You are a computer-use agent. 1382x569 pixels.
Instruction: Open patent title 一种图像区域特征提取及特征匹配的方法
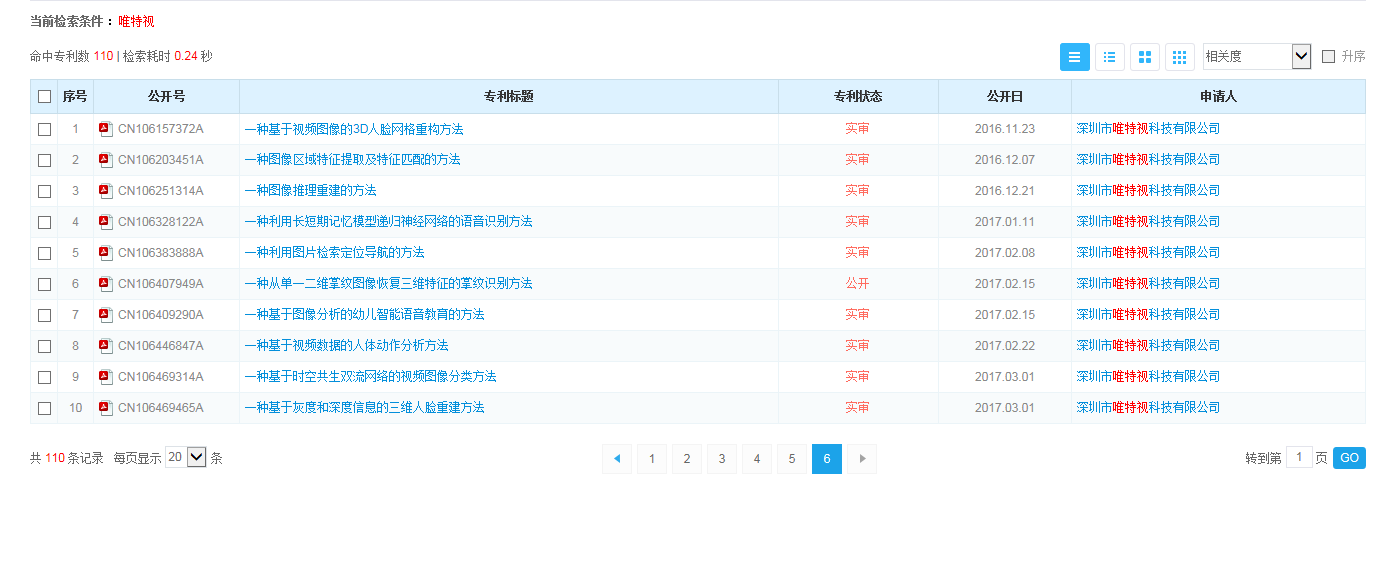pyautogui.click(x=353, y=160)
